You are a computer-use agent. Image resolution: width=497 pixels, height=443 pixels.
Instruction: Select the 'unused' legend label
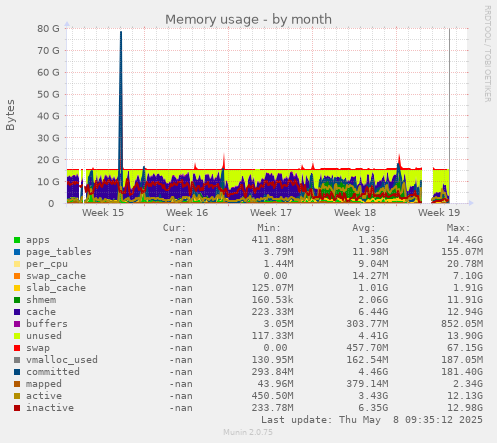tap(44, 336)
